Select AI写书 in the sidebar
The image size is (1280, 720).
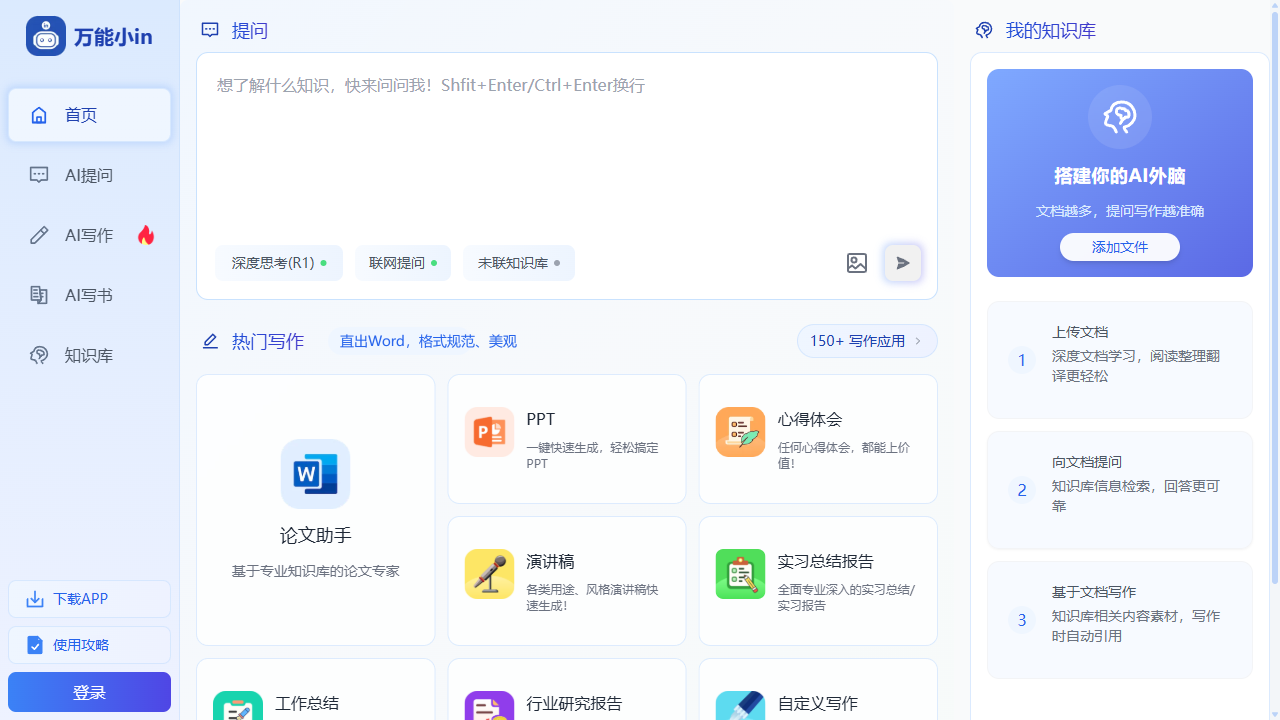[89, 295]
